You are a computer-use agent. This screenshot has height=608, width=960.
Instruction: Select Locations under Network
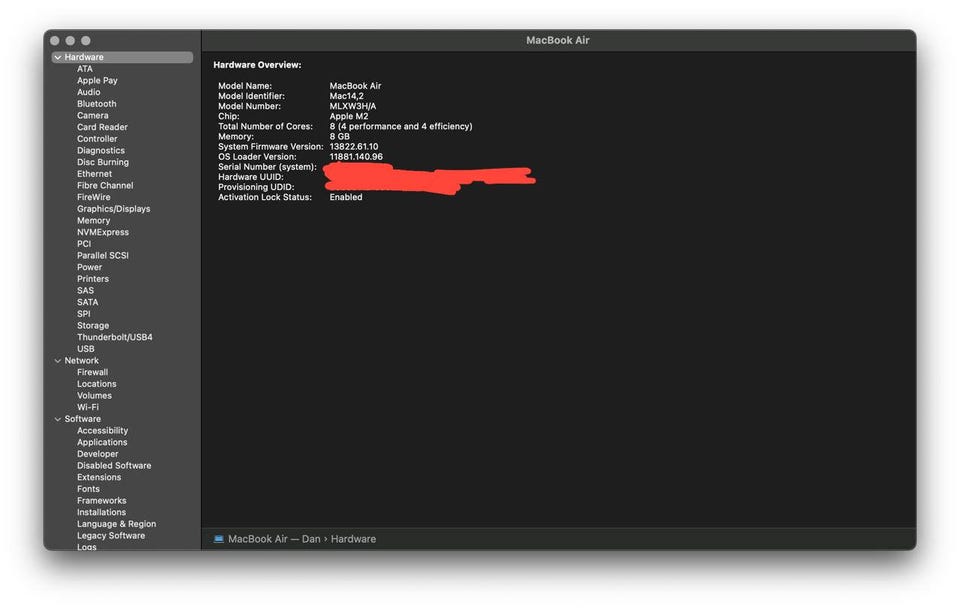coord(96,383)
